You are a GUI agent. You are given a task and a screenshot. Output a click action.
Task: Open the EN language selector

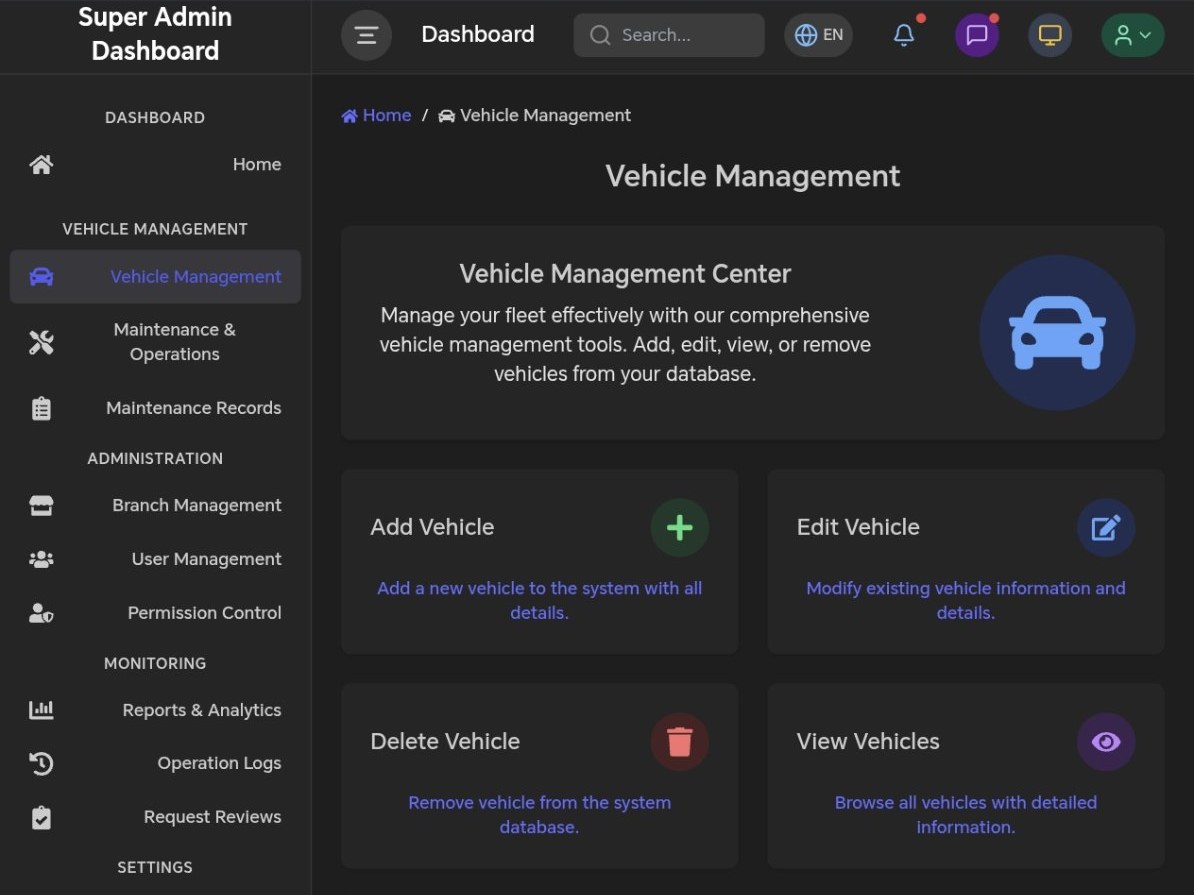click(x=819, y=35)
